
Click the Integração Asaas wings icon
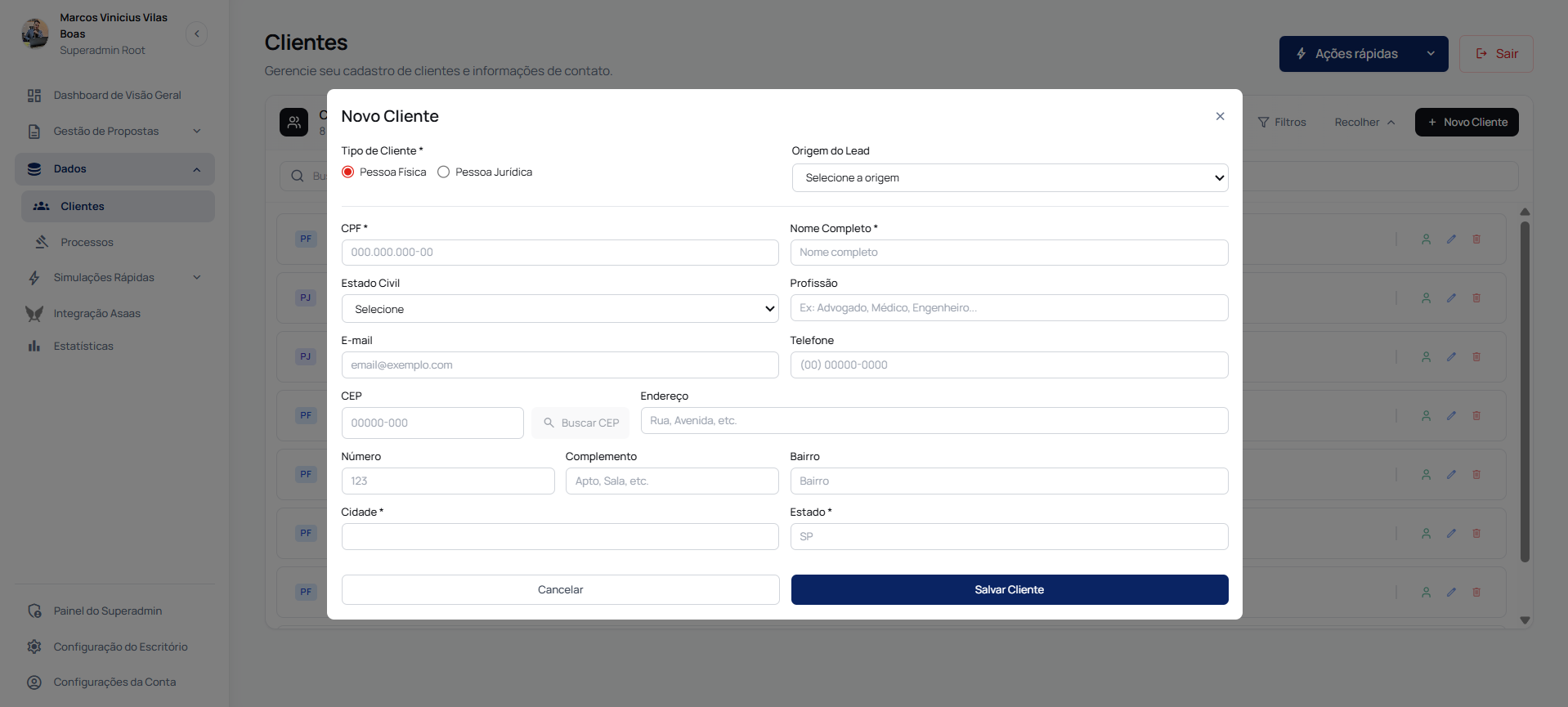(x=34, y=314)
